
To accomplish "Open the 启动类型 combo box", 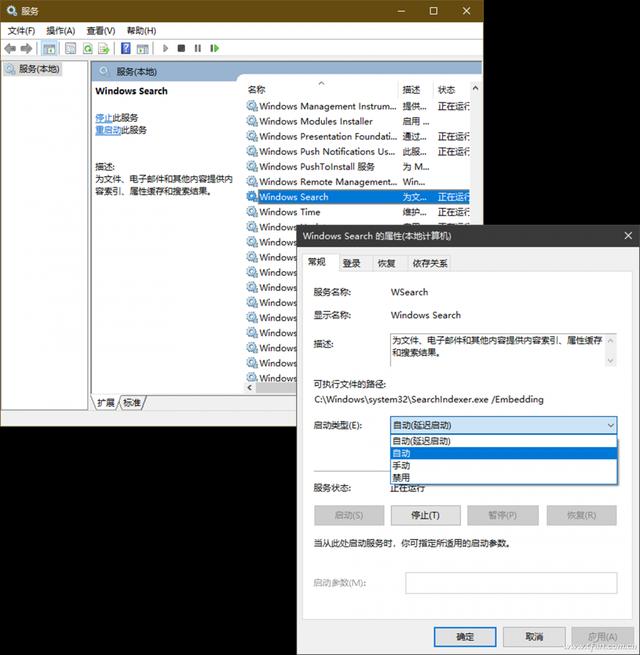I will [x=503, y=425].
